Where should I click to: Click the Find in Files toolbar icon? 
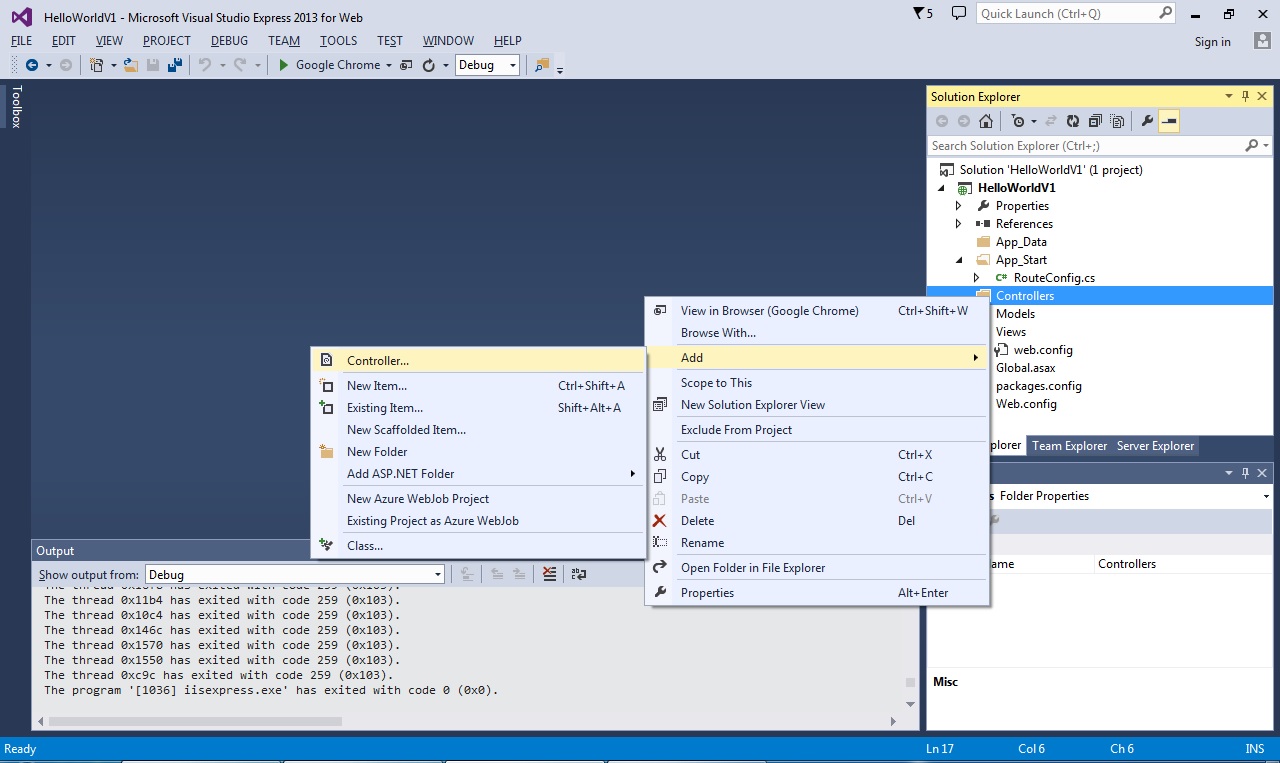point(542,65)
